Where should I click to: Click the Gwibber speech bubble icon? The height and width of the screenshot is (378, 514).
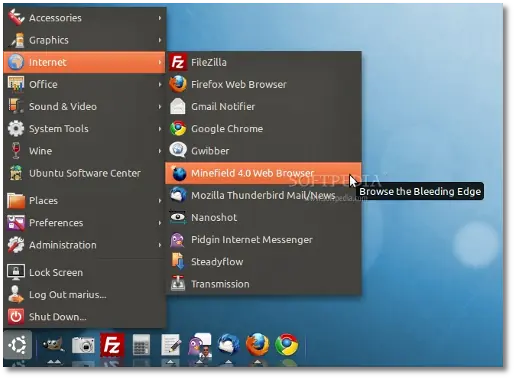click(178, 150)
